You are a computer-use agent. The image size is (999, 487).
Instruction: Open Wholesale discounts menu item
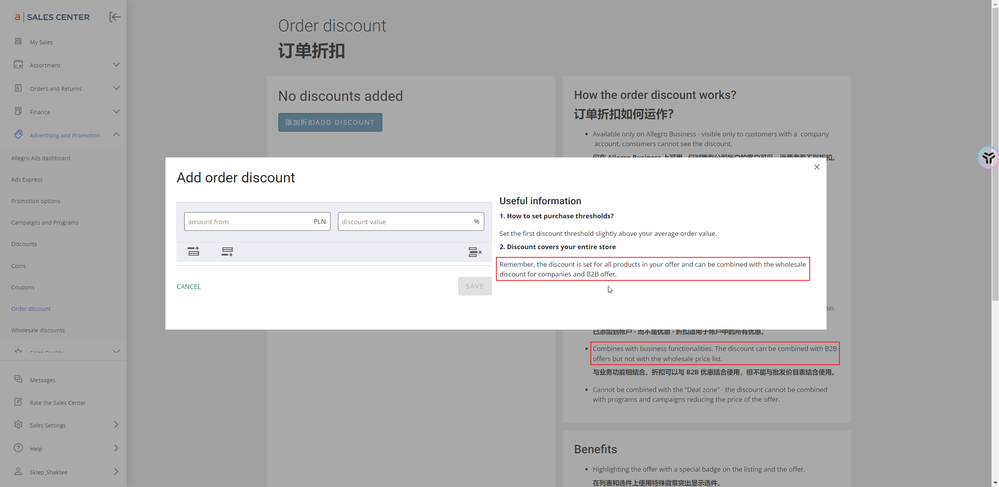click(x=38, y=330)
